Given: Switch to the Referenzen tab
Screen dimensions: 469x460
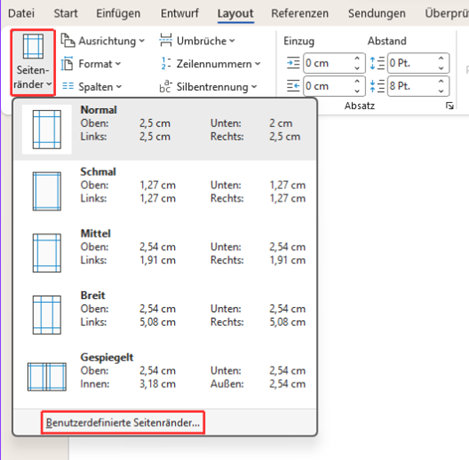Looking at the screenshot, I should tap(300, 13).
